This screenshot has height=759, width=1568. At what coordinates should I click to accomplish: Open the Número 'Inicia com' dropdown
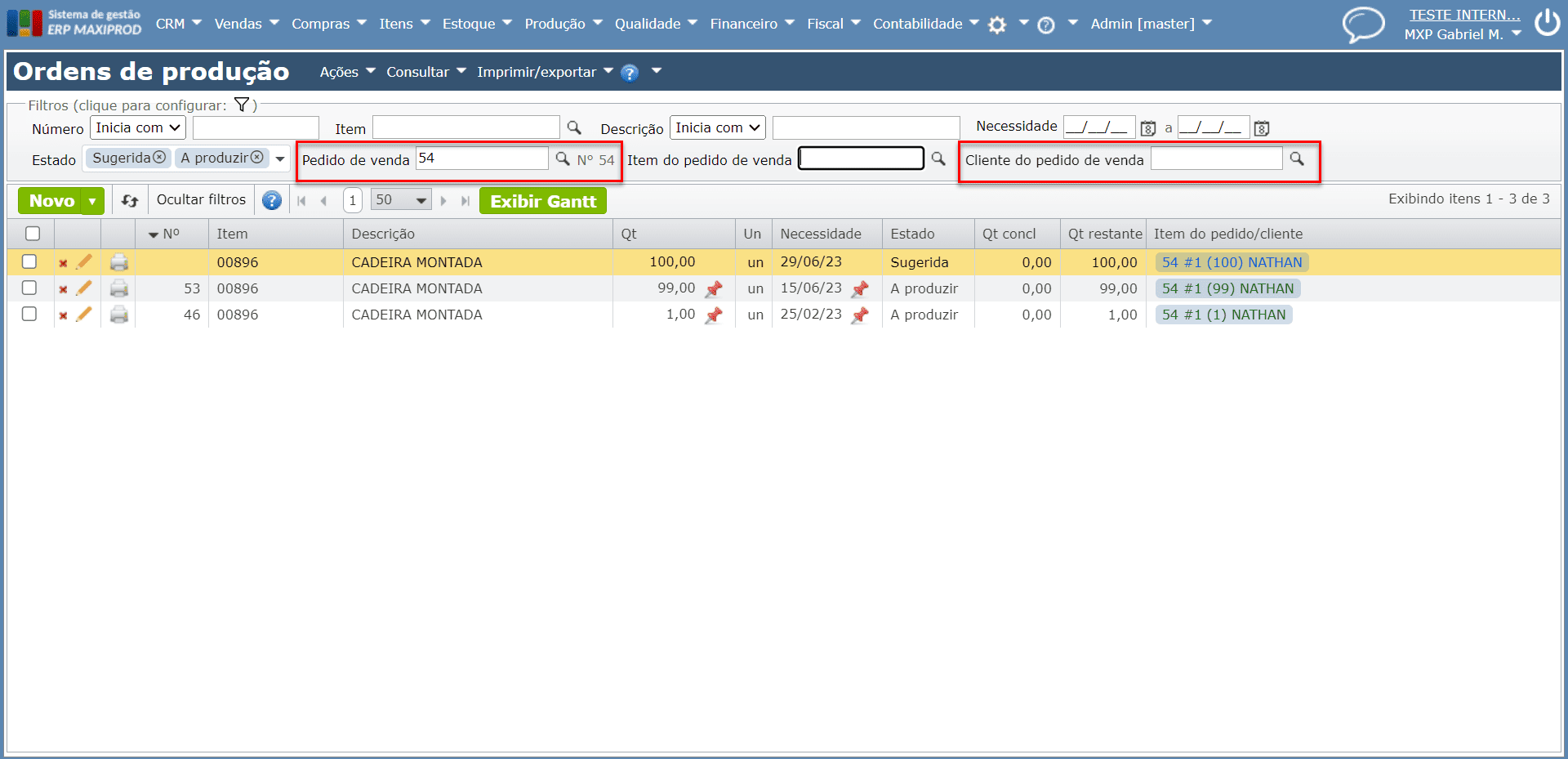(138, 127)
